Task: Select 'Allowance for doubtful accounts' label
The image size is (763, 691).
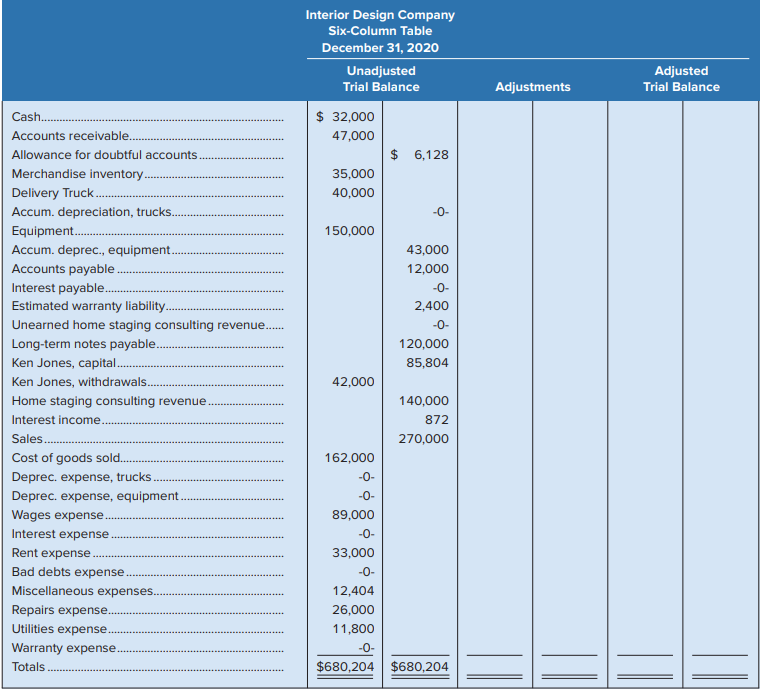Action: click(x=104, y=155)
